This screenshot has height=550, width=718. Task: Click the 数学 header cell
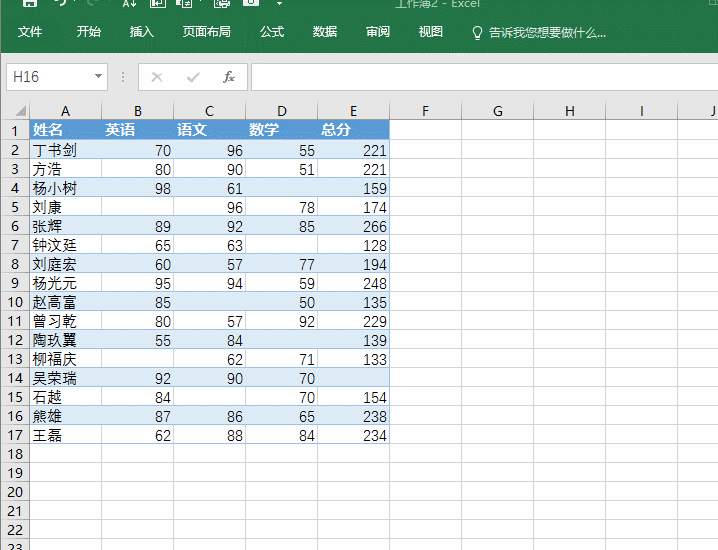click(x=282, y=130)
